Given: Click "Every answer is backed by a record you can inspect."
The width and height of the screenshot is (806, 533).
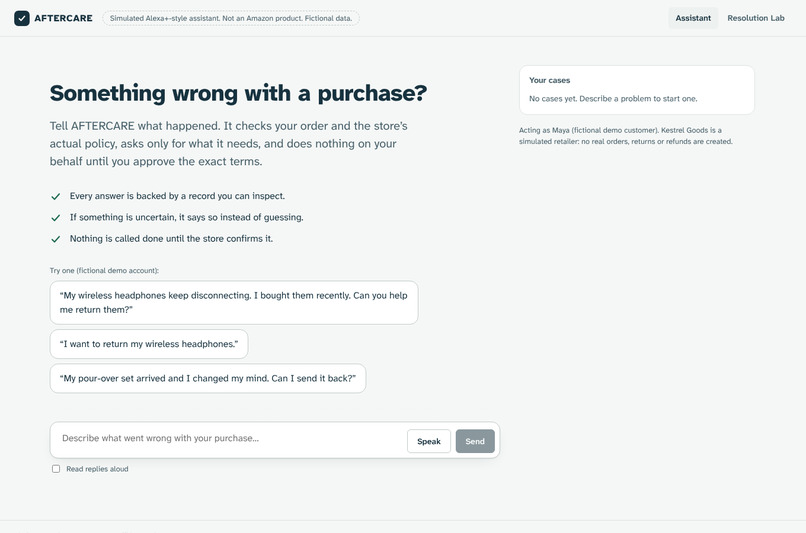Looking at the screenshot, I should (177, 196).
